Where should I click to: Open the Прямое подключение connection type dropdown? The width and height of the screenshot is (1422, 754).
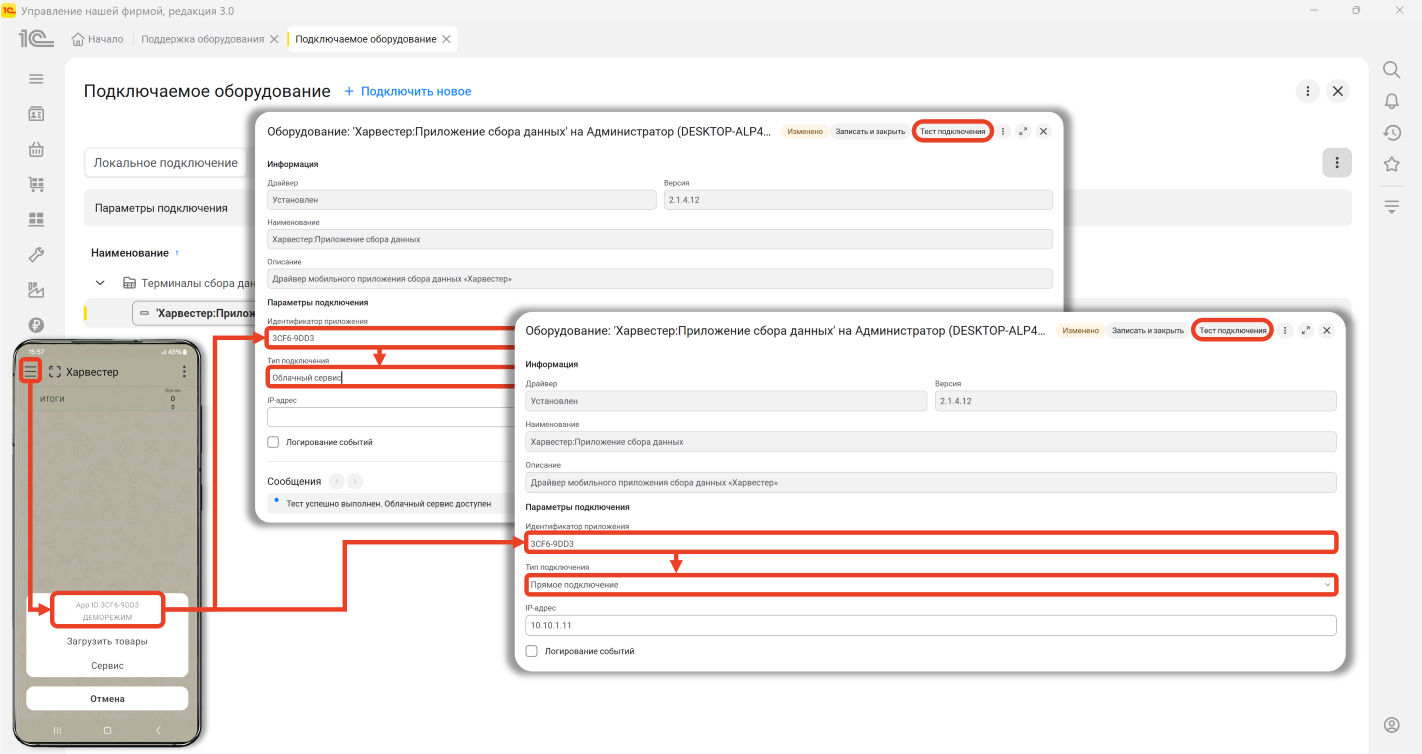tap(1327, 584)
